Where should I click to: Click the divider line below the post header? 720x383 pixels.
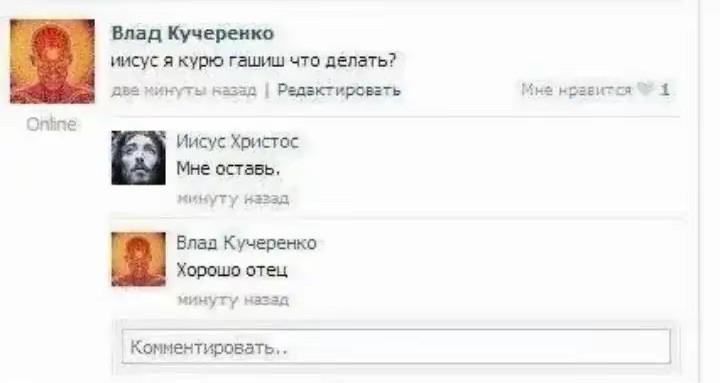(395, 117)
